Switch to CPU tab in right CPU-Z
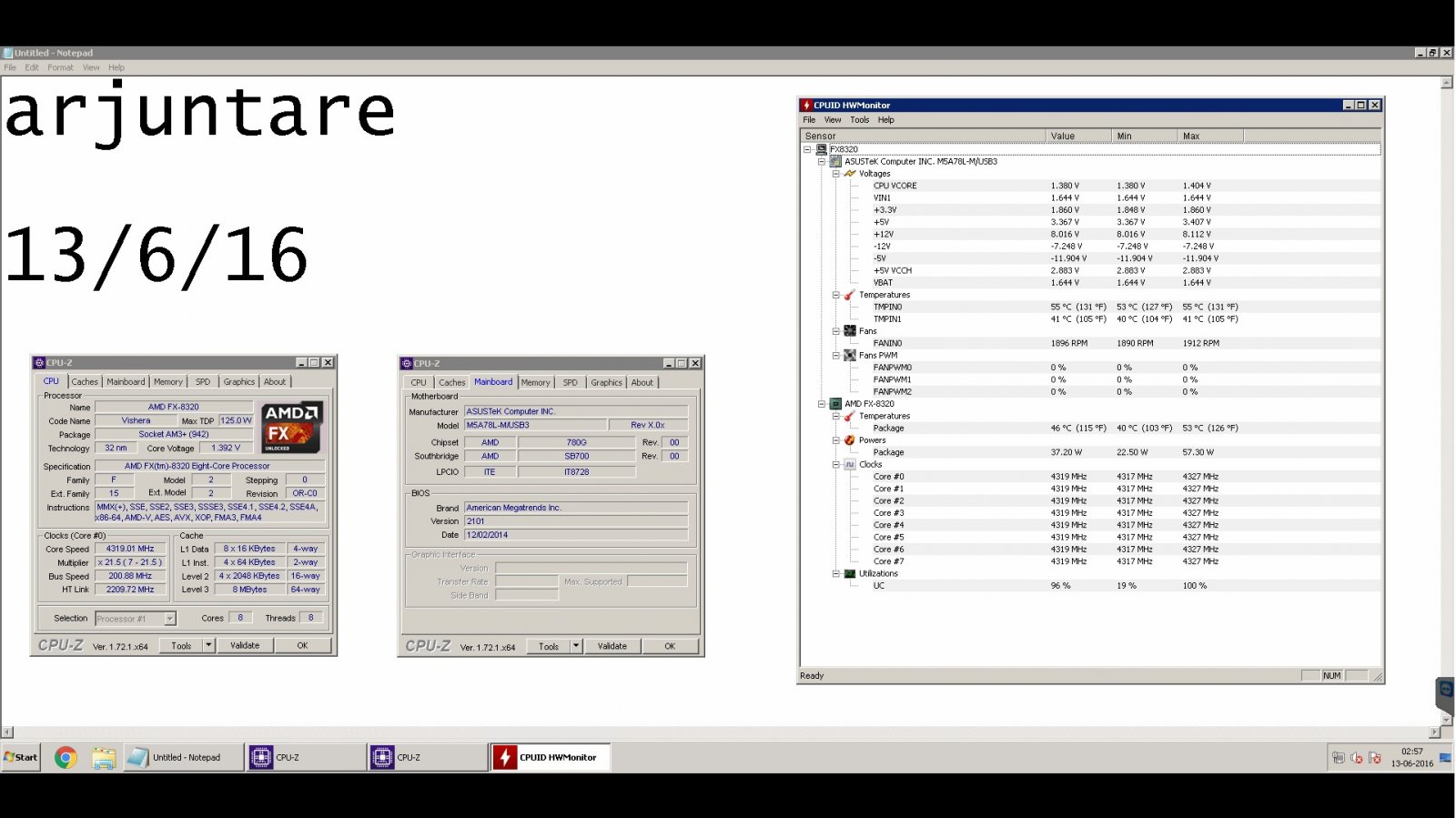Image resolution: width=1456 pixels, height=818 pixels. 419,383
